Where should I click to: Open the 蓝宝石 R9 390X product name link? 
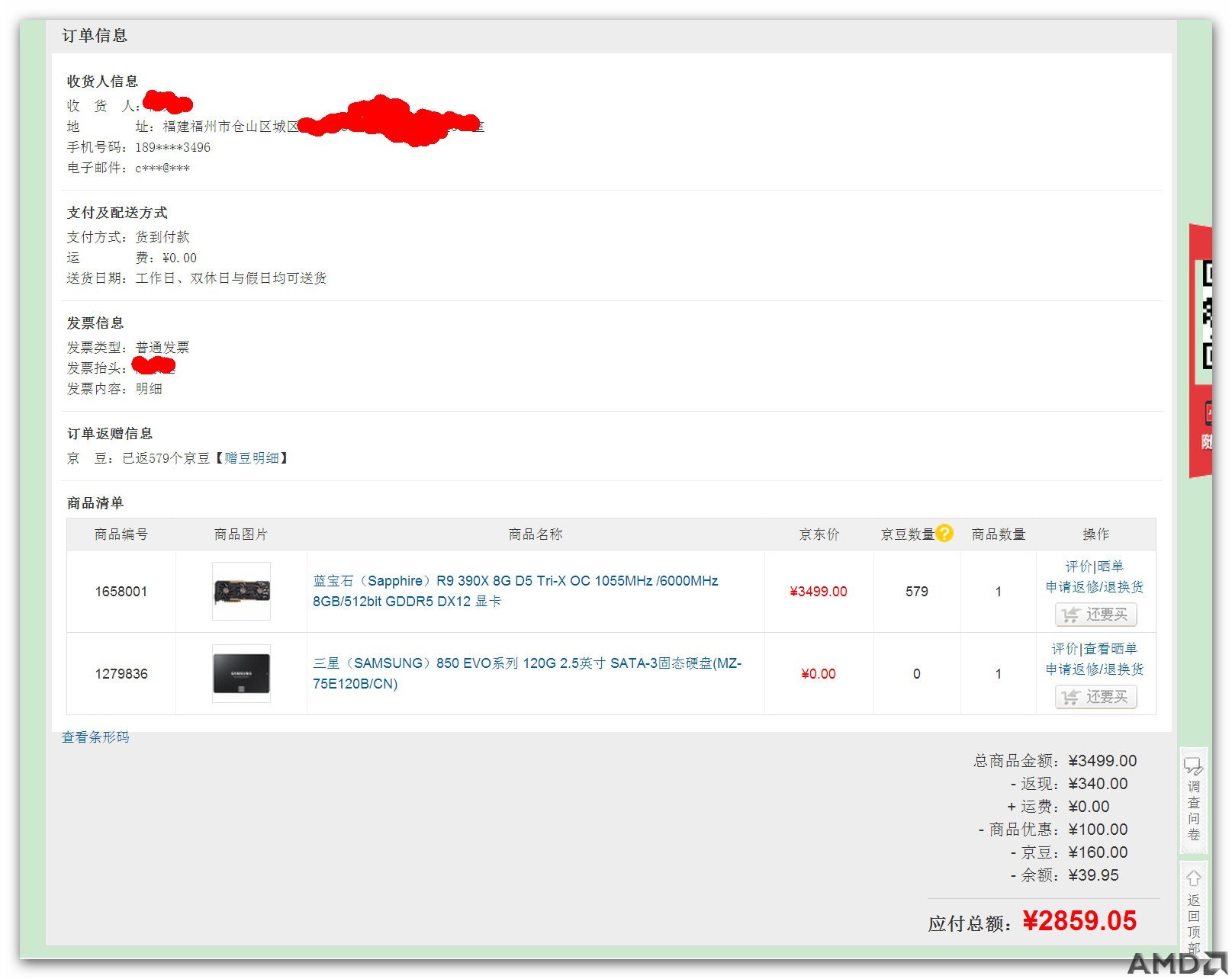516,591
